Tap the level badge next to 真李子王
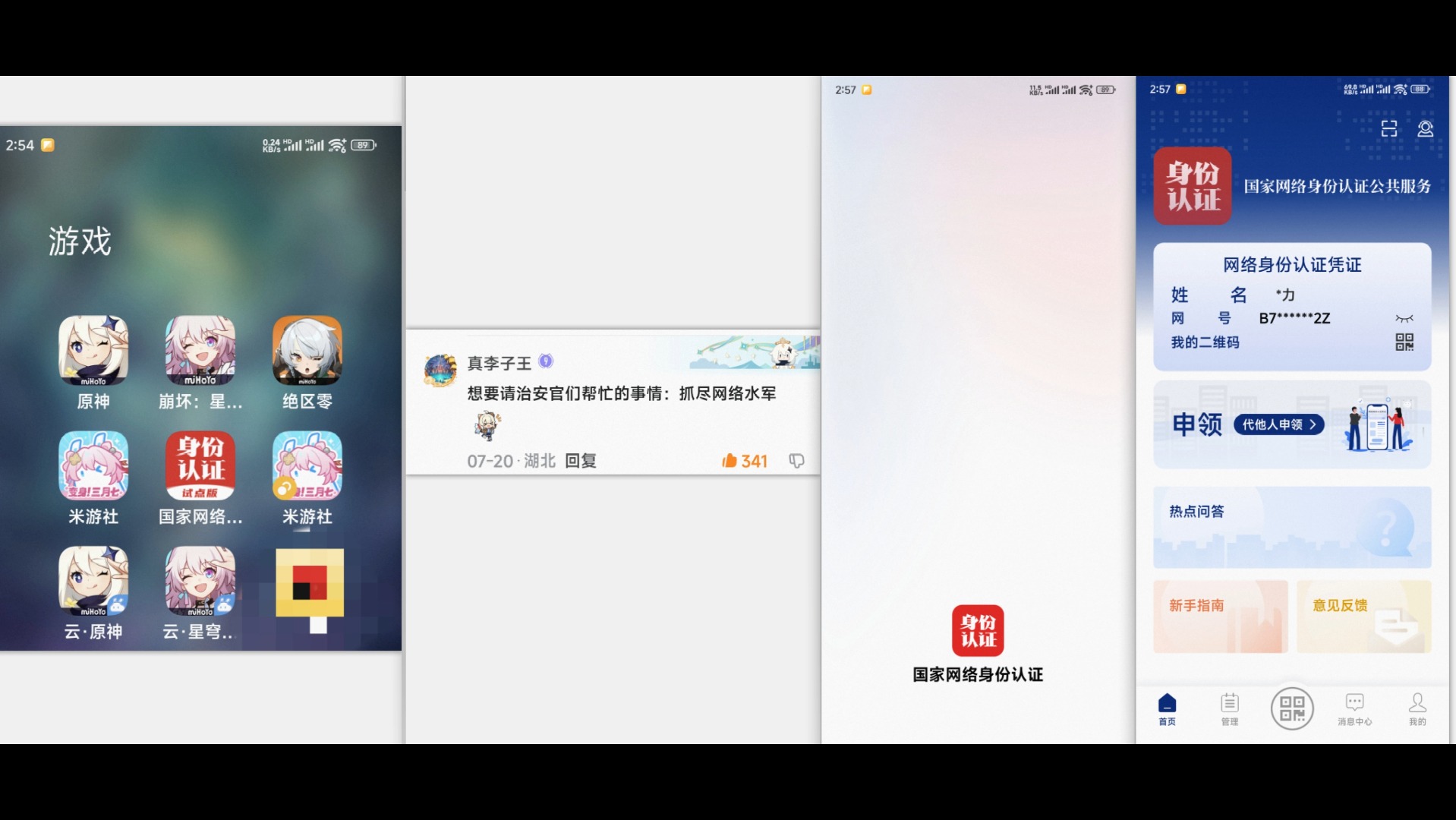This screenshot has width=1456, height=820. pos(546,361)
